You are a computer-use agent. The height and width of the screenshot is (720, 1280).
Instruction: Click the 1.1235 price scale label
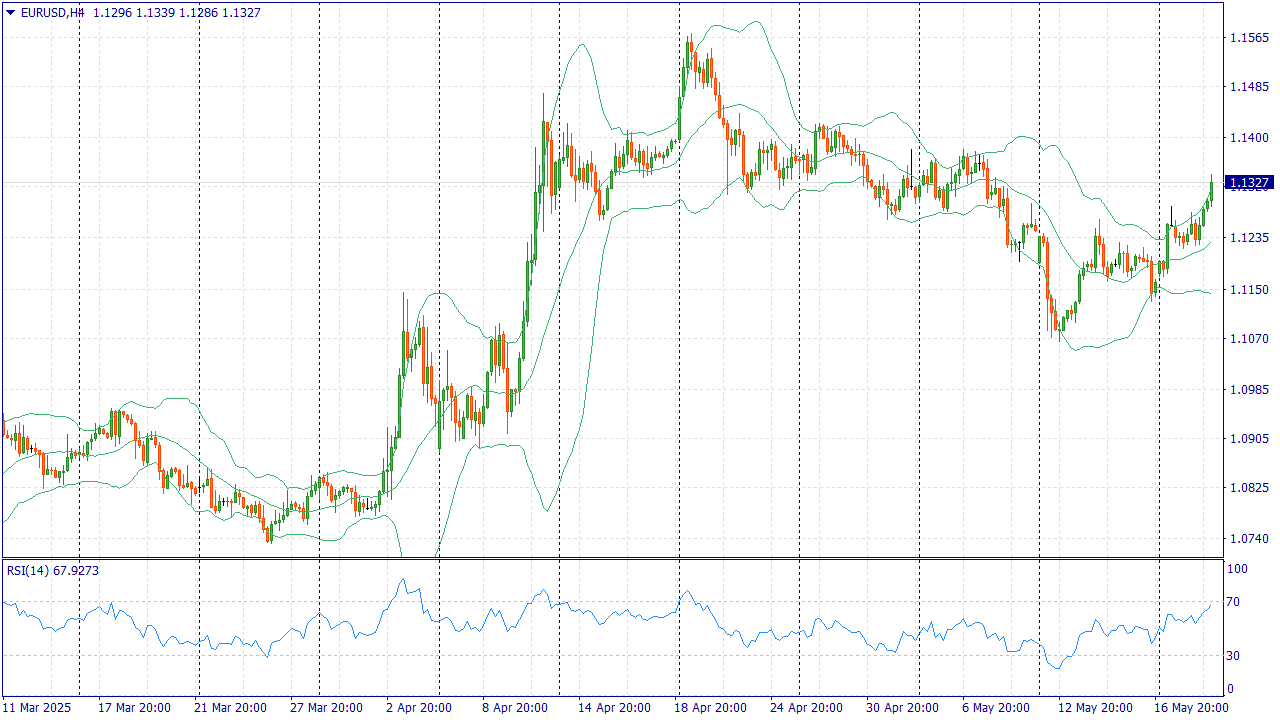tap(1248, 238)
